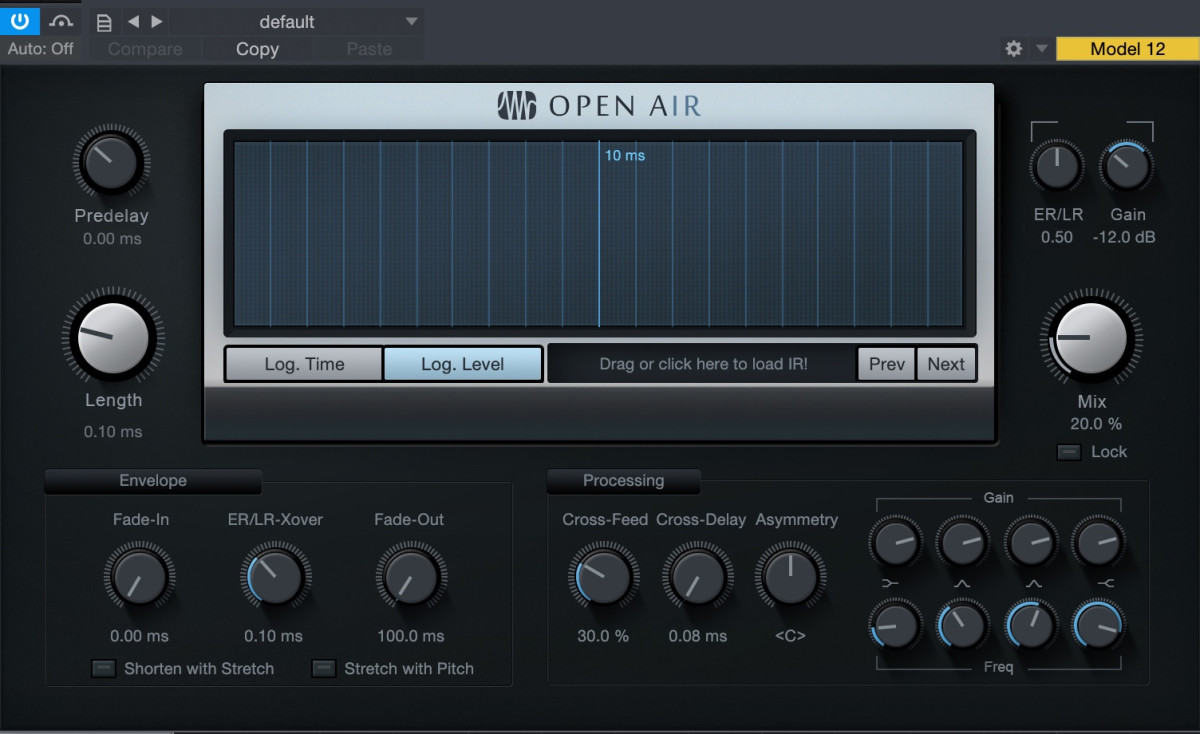The image size is (1200, 734).
Task: Click the Gain knob near ER/LR
Action: coord(1126,165)
